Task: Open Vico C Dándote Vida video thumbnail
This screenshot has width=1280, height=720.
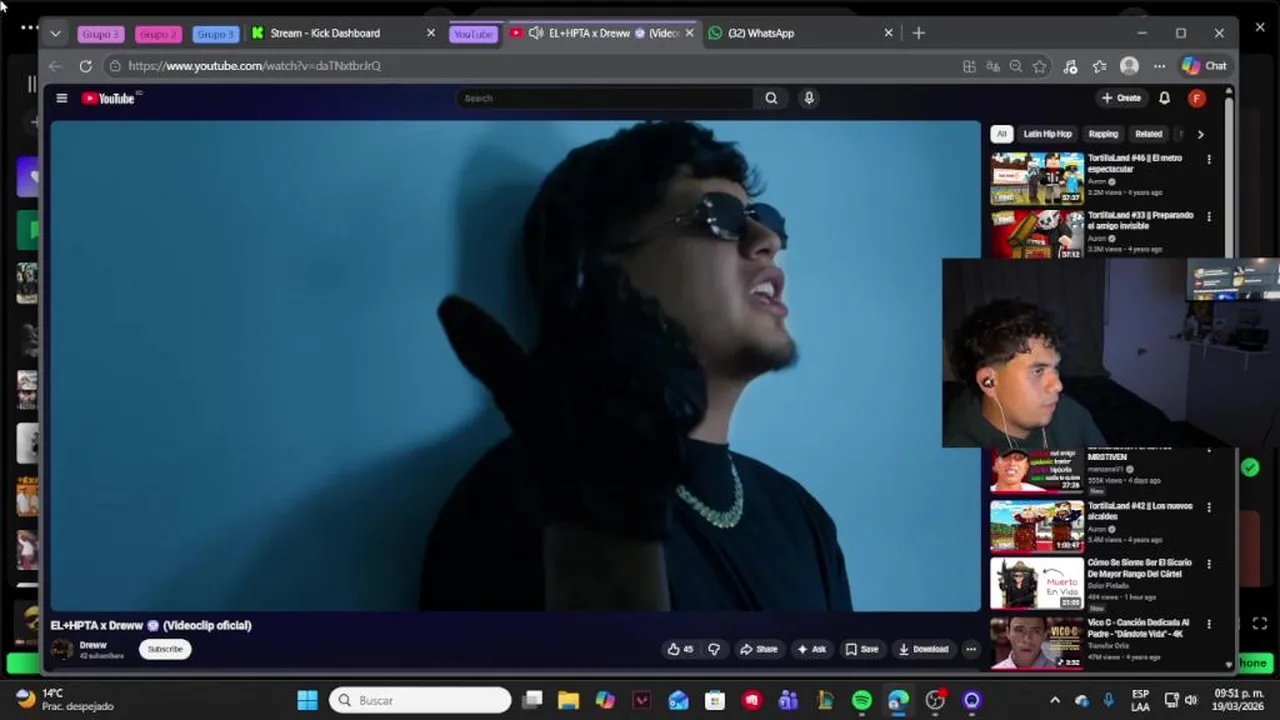Action: point(1037,642)
